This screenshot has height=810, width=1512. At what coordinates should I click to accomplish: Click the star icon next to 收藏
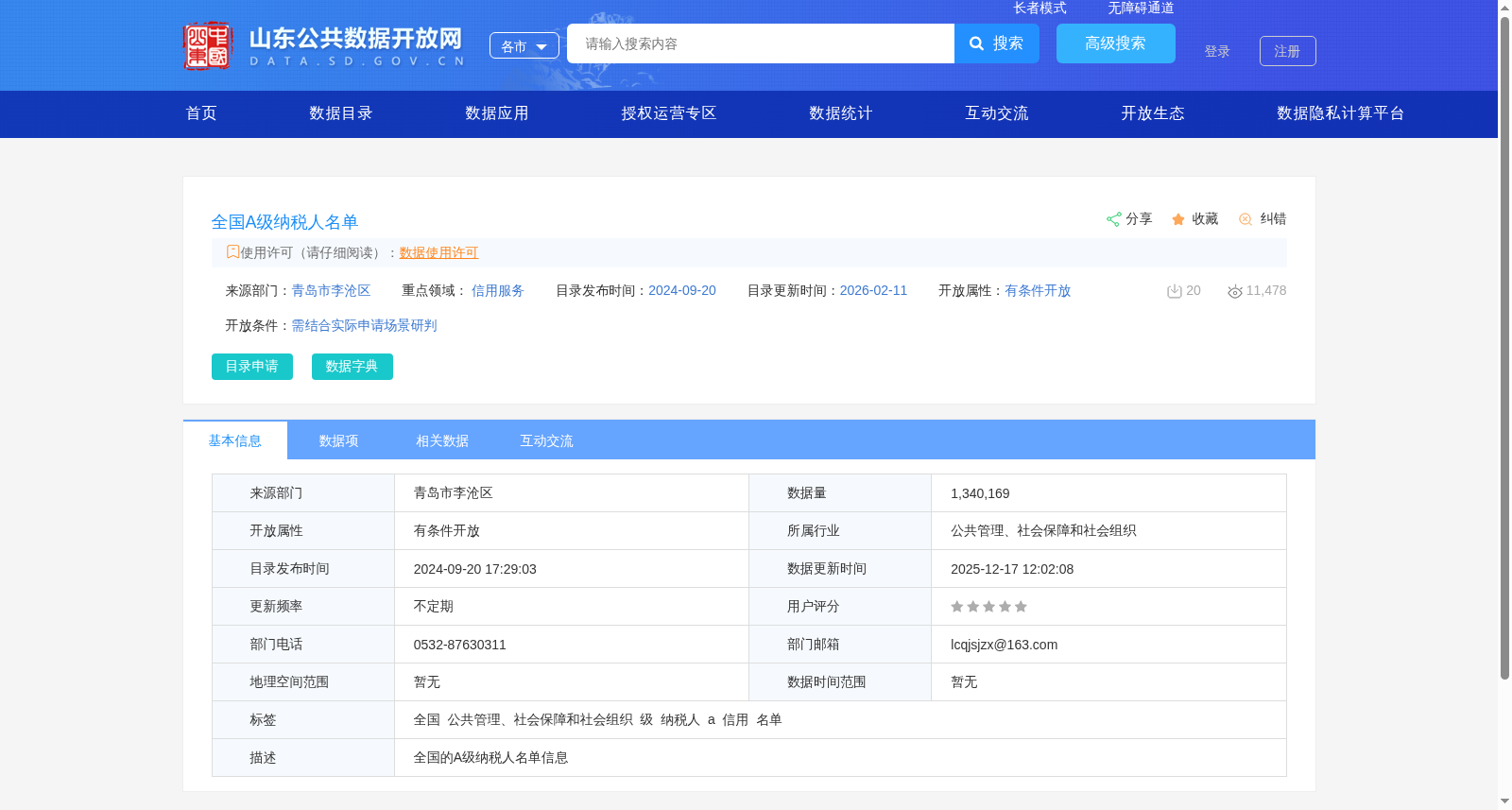(1178, 219)
